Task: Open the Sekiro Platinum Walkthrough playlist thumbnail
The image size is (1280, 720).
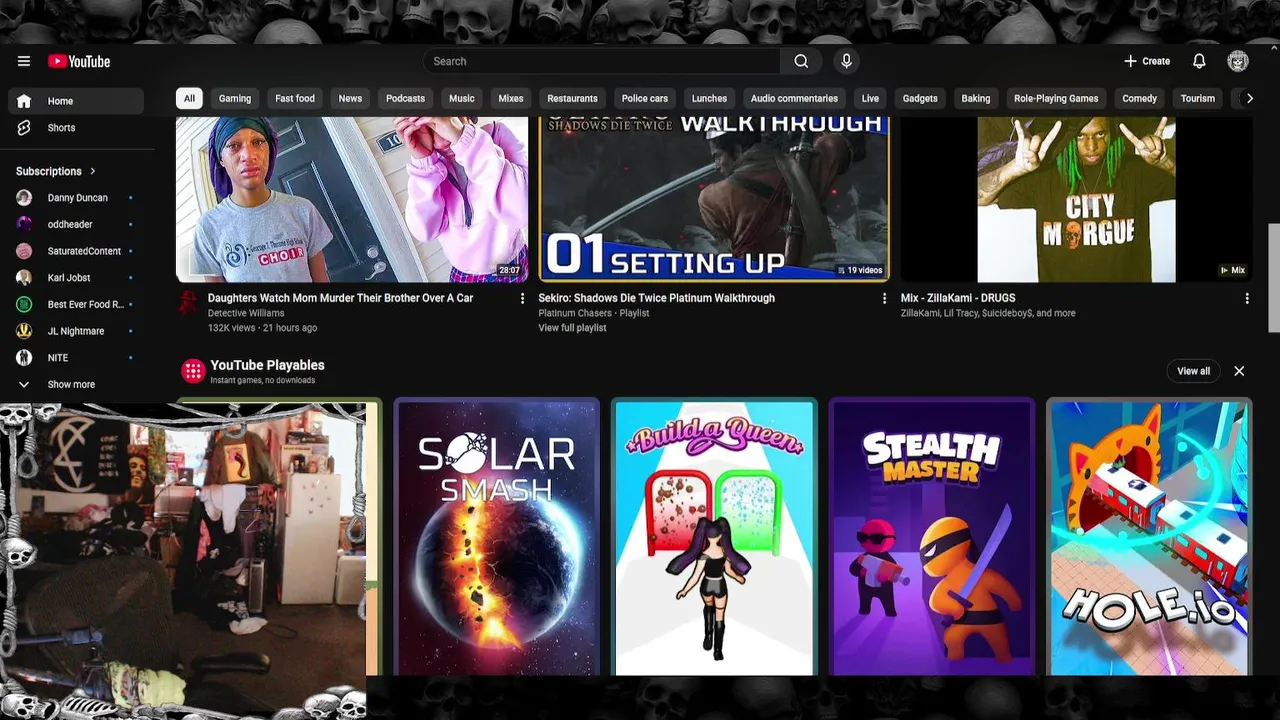Action: [714, 199]
